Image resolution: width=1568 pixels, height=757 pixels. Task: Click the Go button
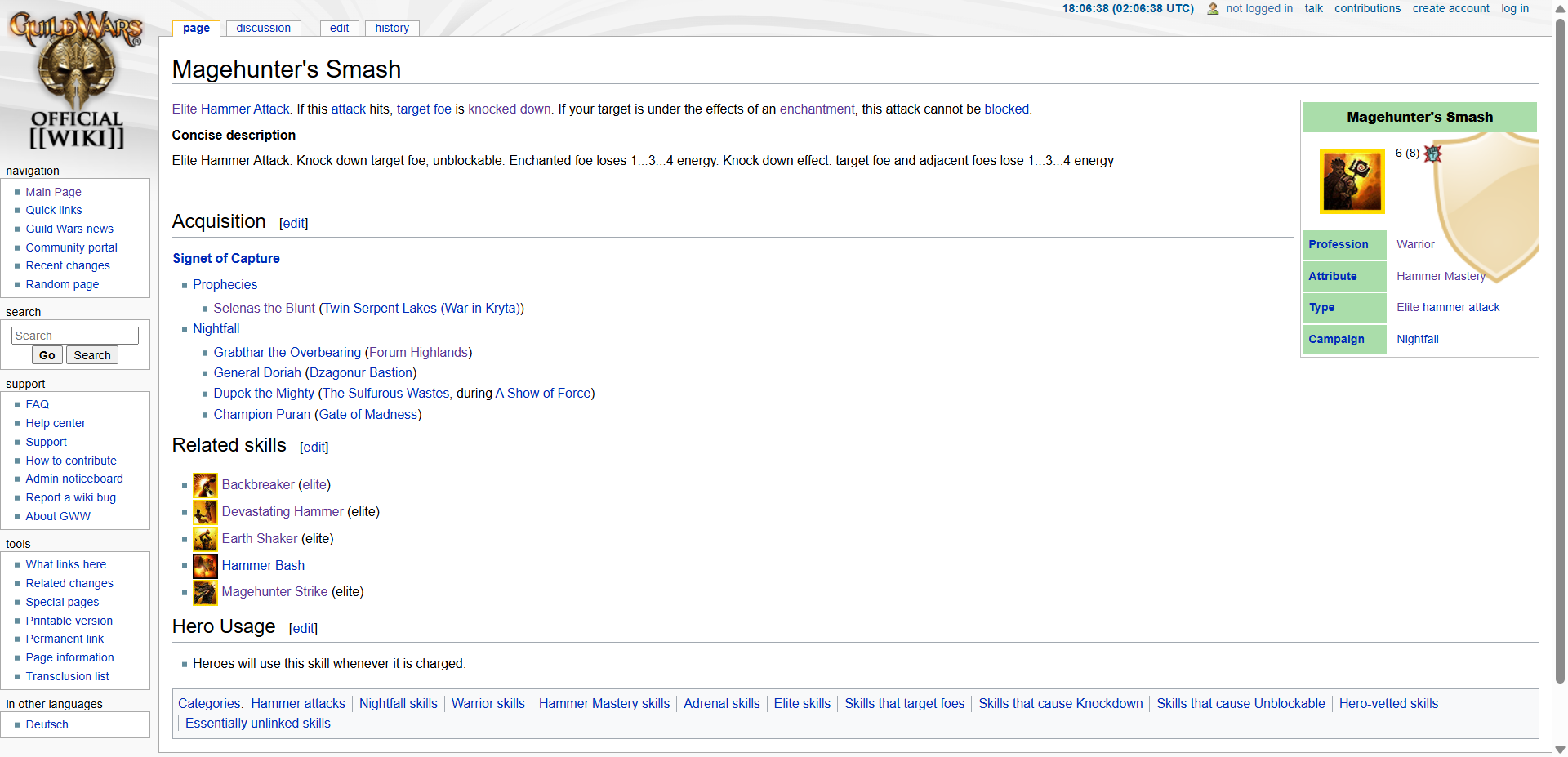(47, 355)
